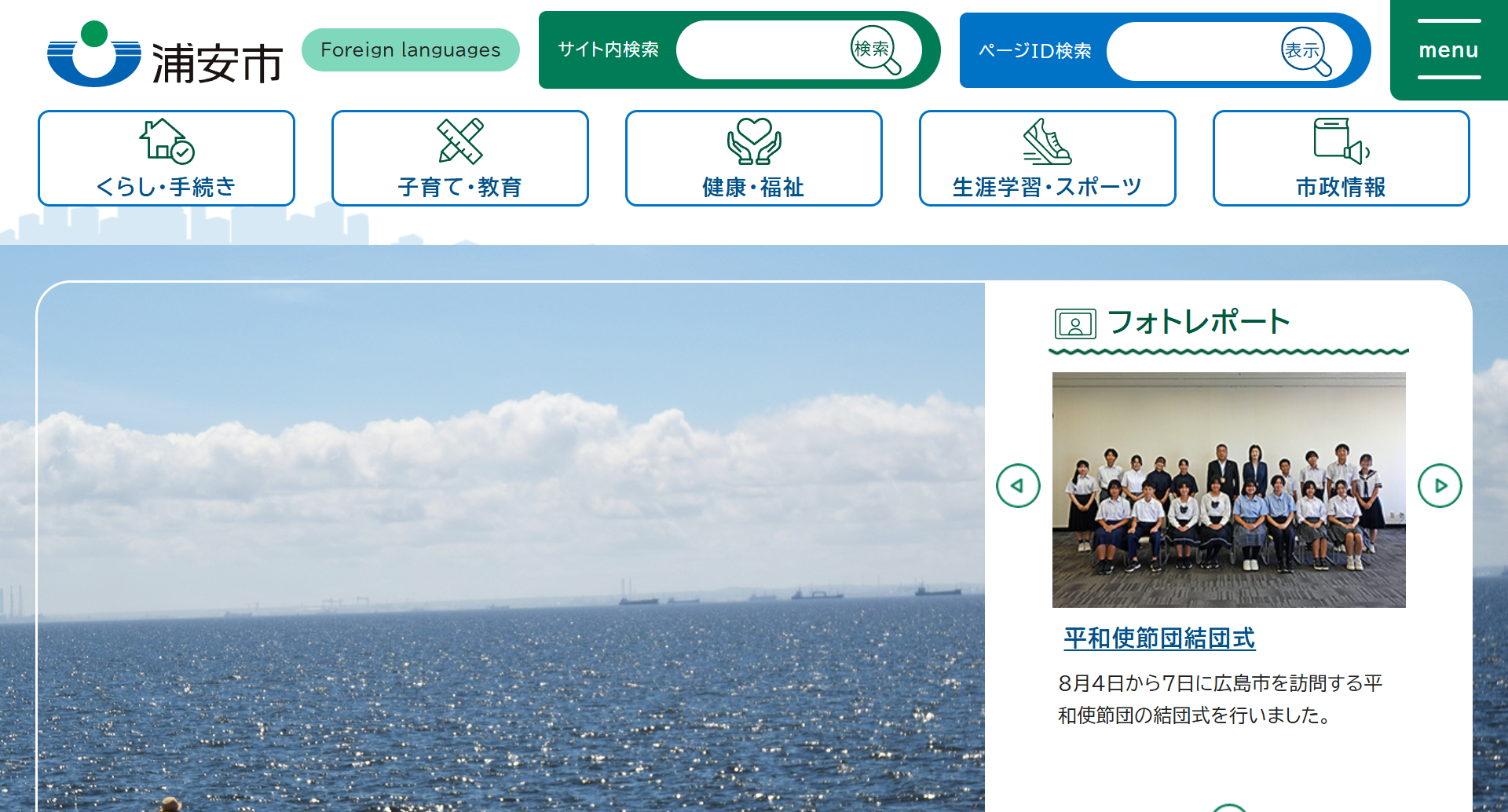Click the サイト内検索 label
The width and height of the screenshot is (1508, 812).
(608, 49)
